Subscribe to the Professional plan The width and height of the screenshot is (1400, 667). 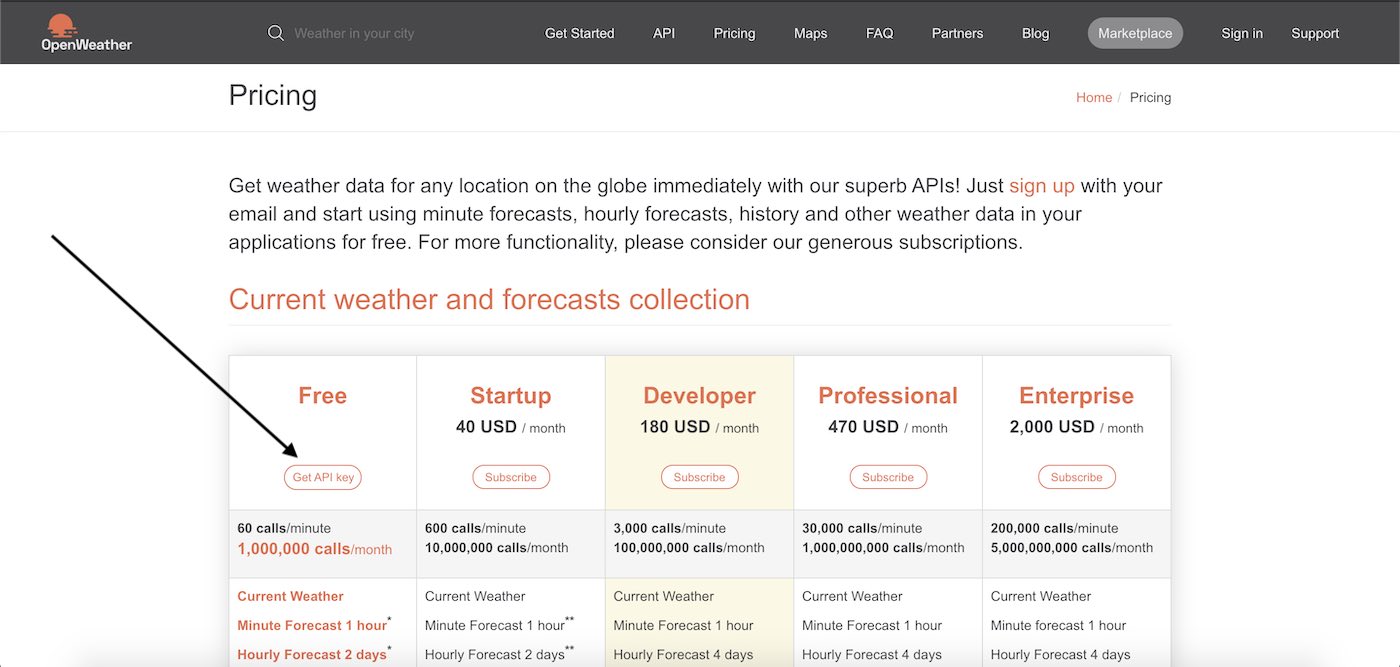point(888,477)
